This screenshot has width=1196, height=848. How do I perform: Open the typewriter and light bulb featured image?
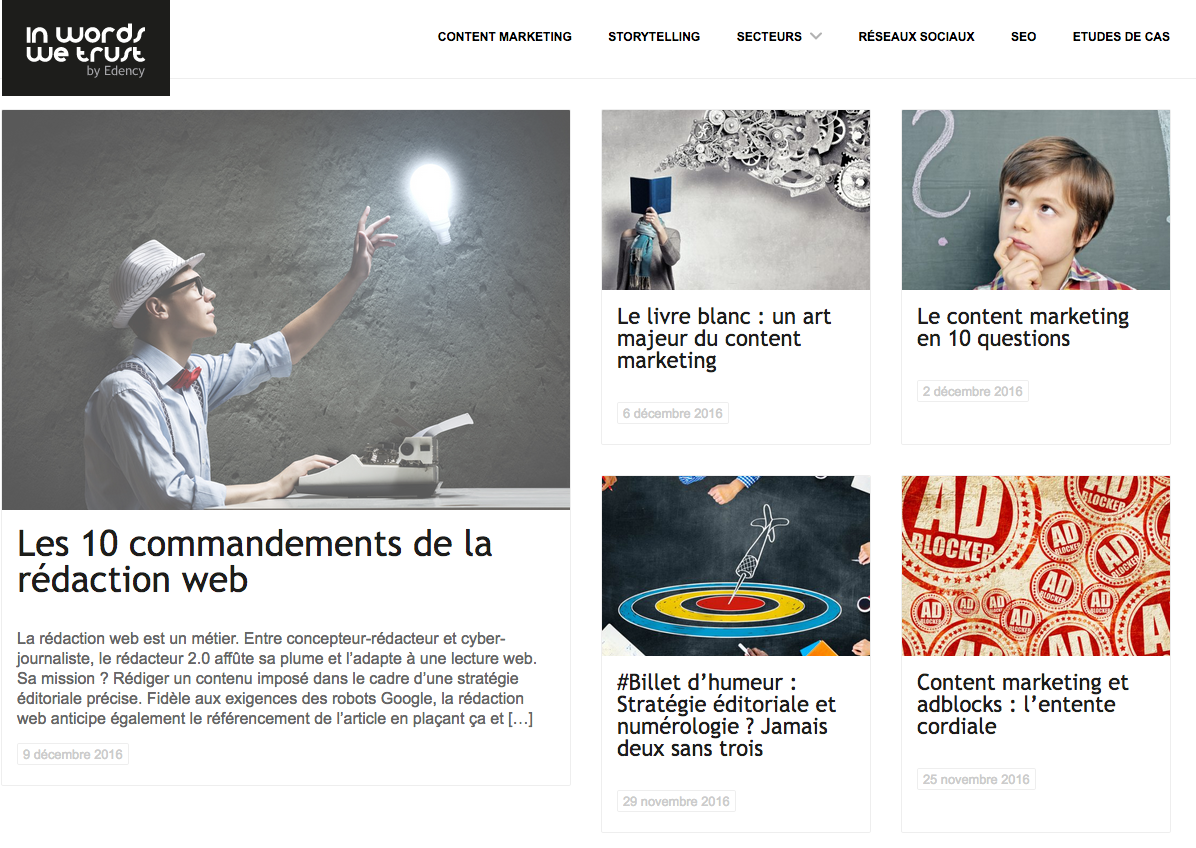pos(286,310)
